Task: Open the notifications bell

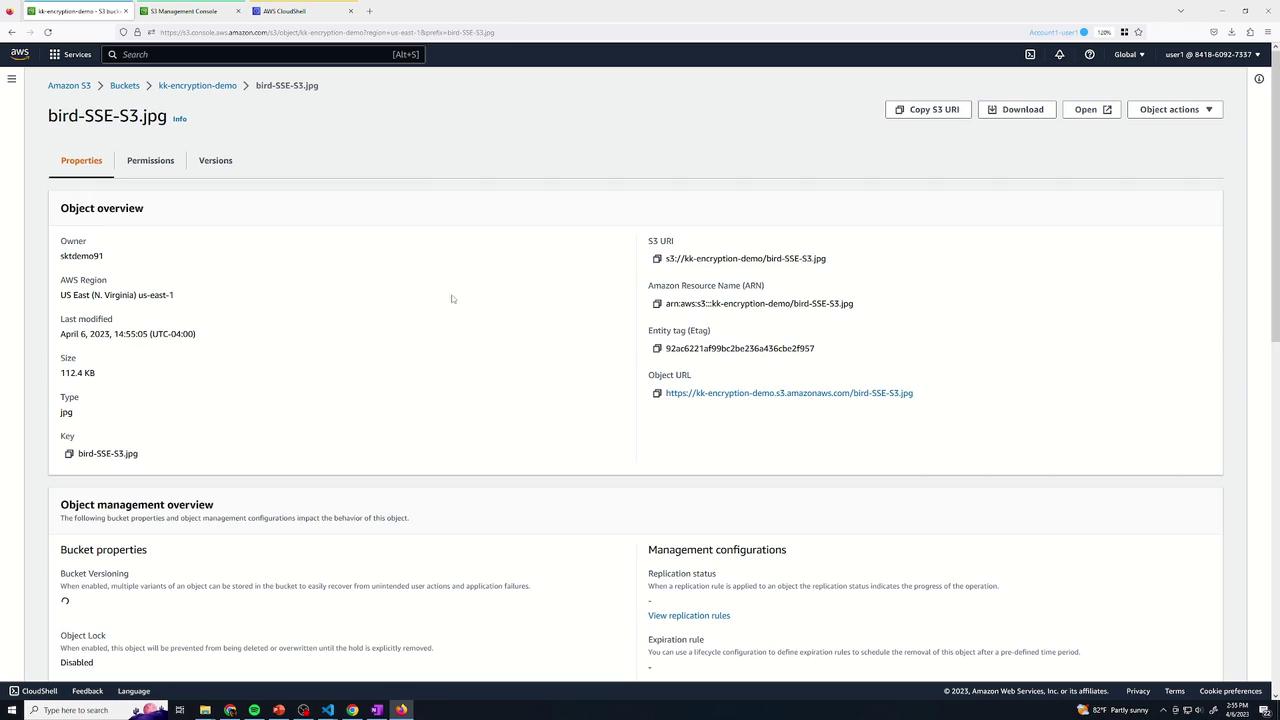Action: (1060, 54)
